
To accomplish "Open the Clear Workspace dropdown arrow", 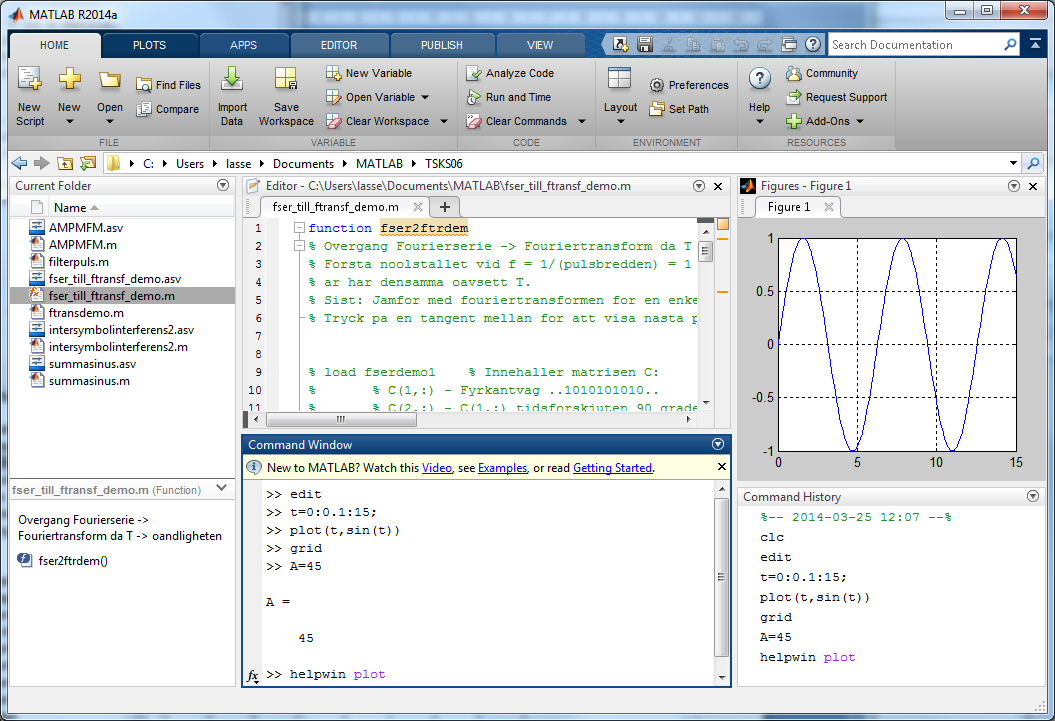I will 444,121.
